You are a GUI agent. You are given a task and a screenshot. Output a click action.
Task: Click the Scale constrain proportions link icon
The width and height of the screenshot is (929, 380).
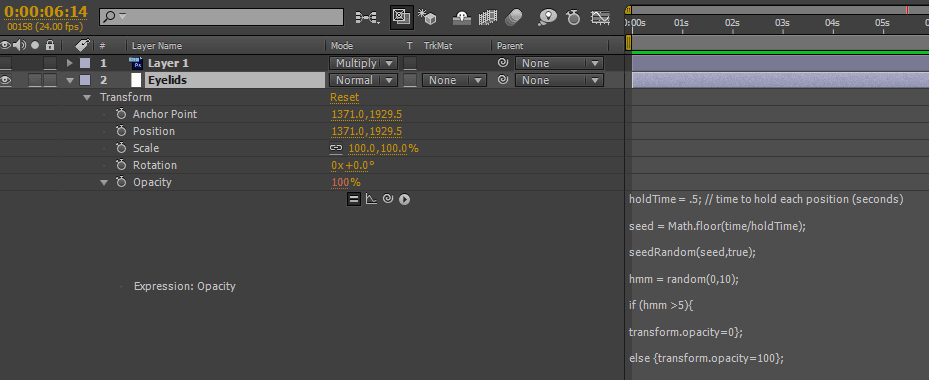[x=336, y=148]
